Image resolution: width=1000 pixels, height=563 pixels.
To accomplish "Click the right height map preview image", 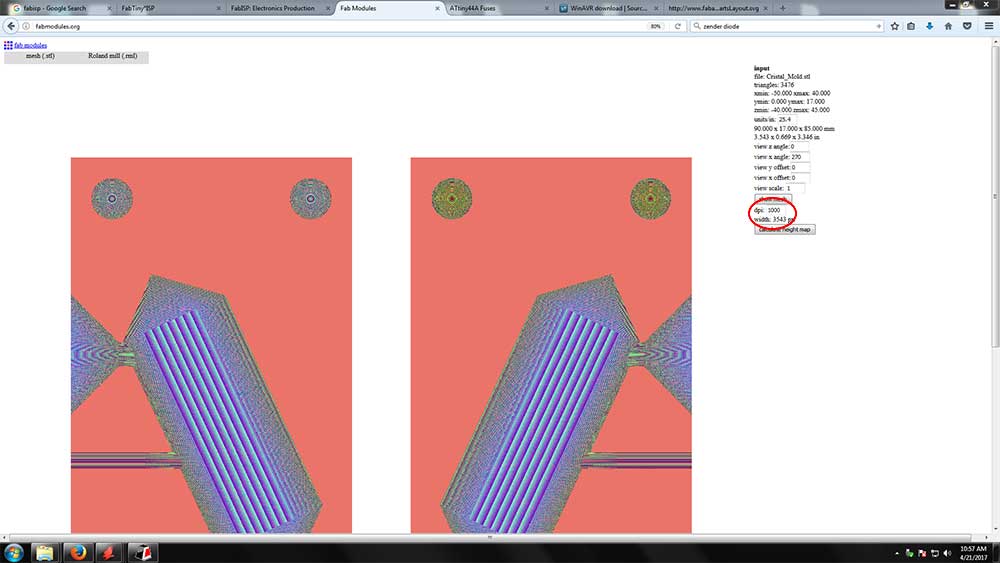I will pos(551,345).
